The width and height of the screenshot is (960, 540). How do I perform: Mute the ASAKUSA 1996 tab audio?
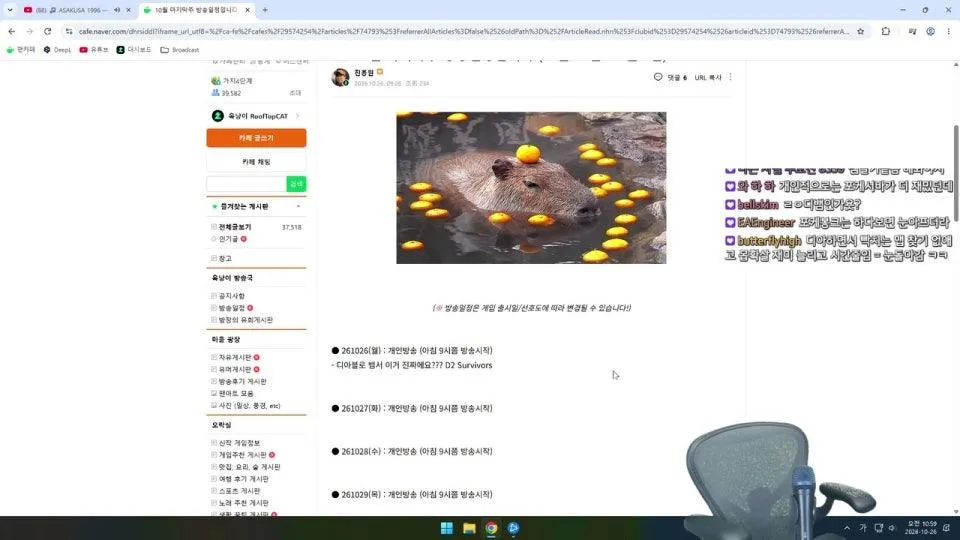tap(117, 10)
